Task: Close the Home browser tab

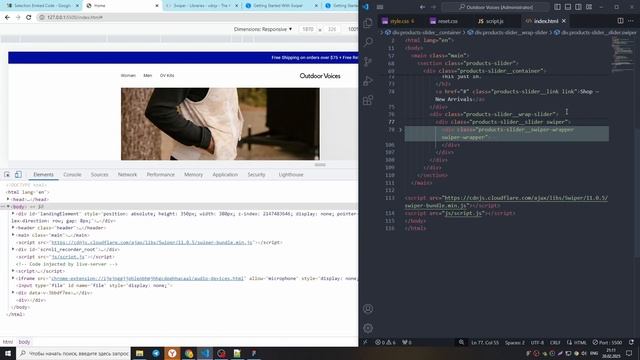Action: pyautogui.click(x=157, y=6)
